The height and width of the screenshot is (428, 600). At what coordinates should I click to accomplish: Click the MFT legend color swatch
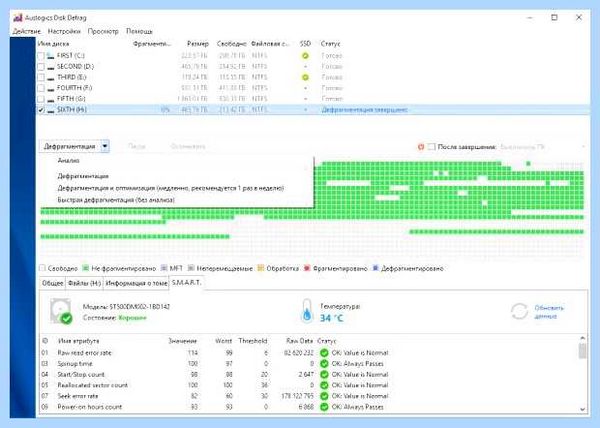click(x=164, y=268)
